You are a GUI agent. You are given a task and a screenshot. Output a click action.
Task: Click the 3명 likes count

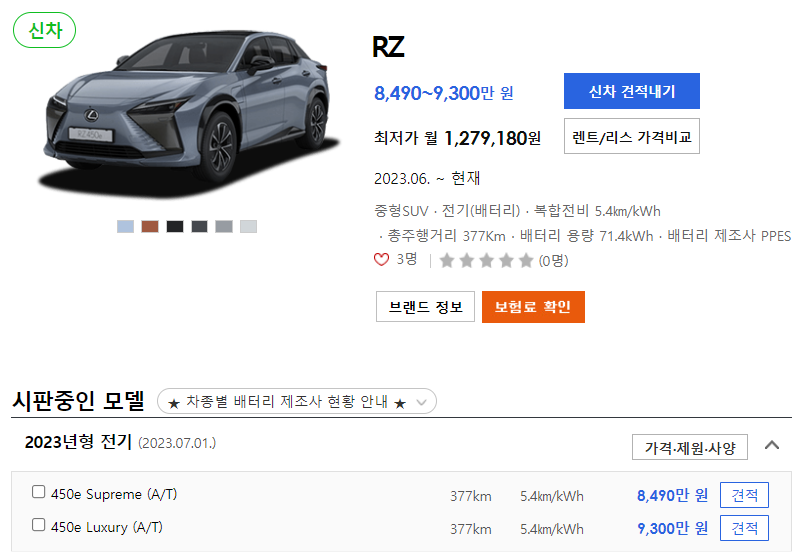[407, 259]
